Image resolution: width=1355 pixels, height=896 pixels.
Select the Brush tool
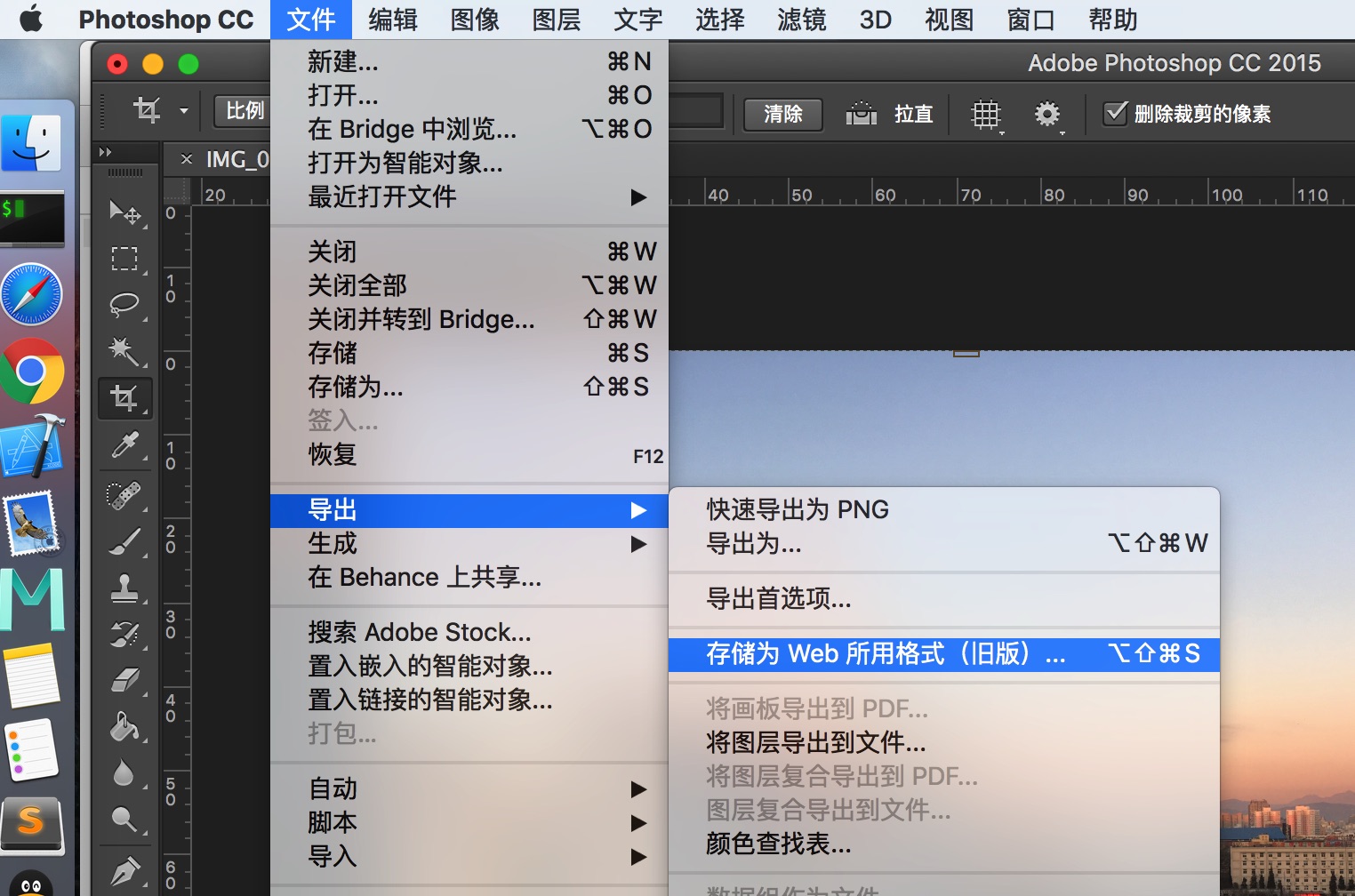(x=124, y=540)
